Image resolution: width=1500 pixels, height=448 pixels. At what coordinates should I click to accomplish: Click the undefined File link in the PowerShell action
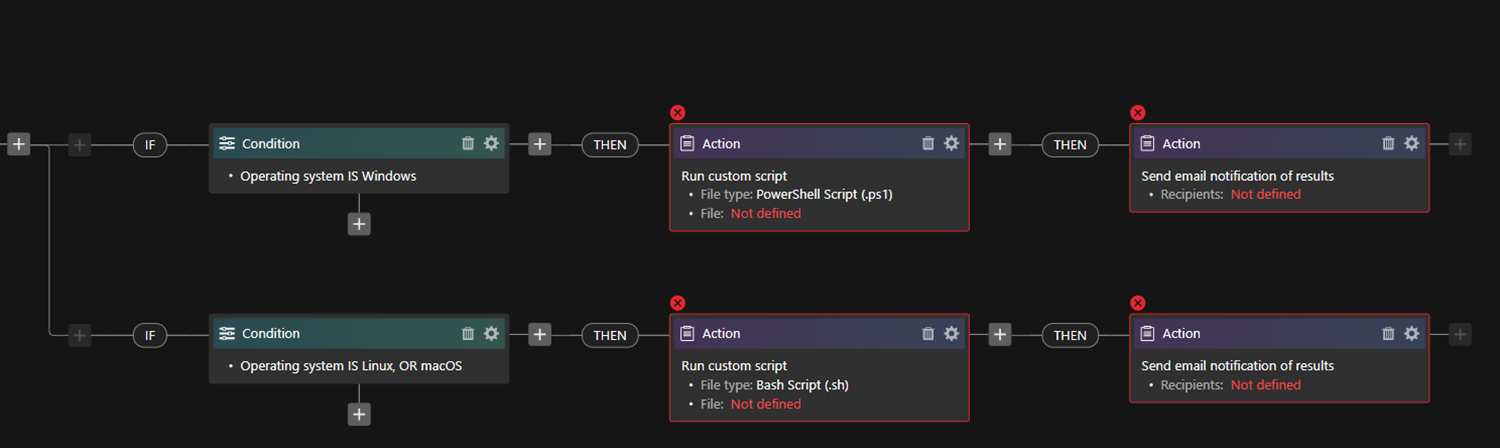click(x=765, y=213)
